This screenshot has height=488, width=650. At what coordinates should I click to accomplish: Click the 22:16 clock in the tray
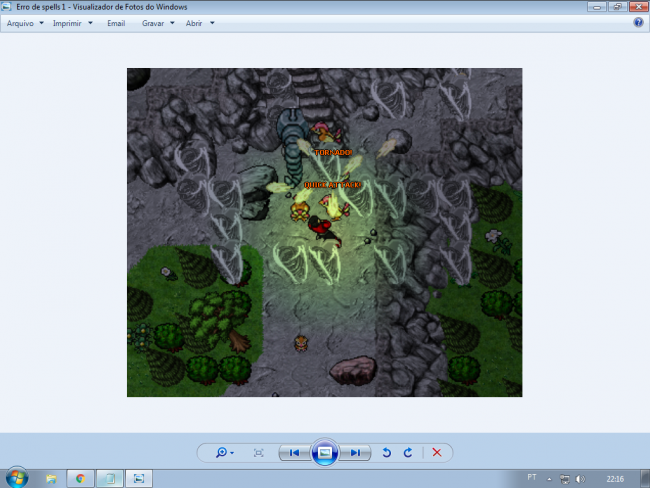click(615, 479)
